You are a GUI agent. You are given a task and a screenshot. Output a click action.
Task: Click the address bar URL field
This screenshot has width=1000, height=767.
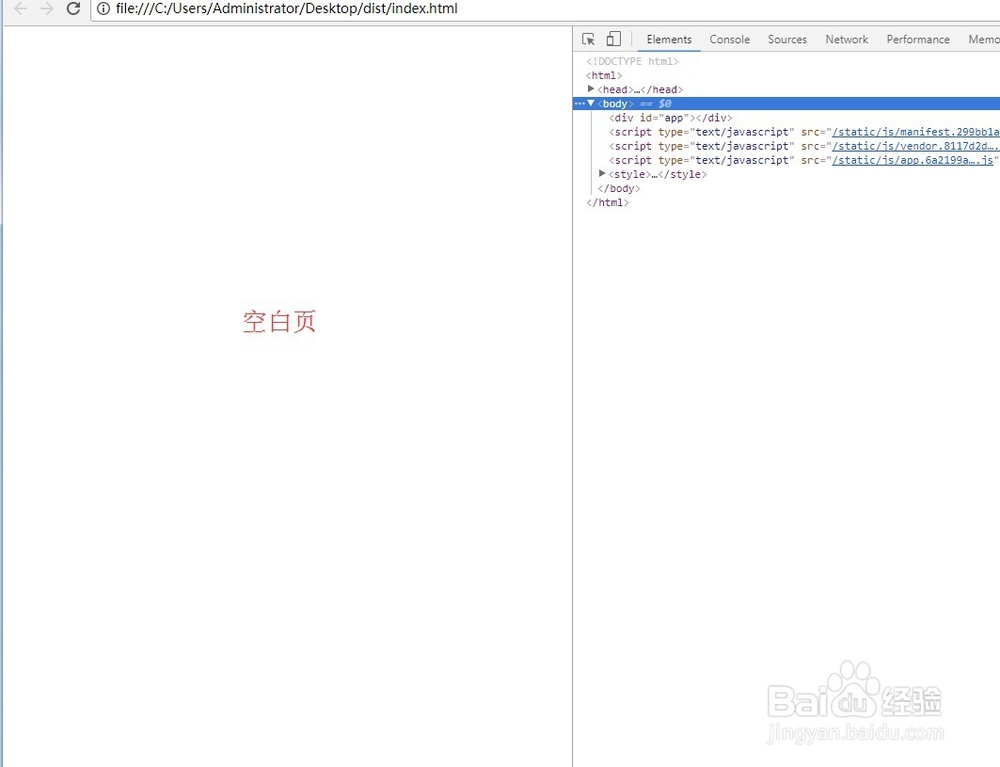pyautogui.click(x=545, y=9)
